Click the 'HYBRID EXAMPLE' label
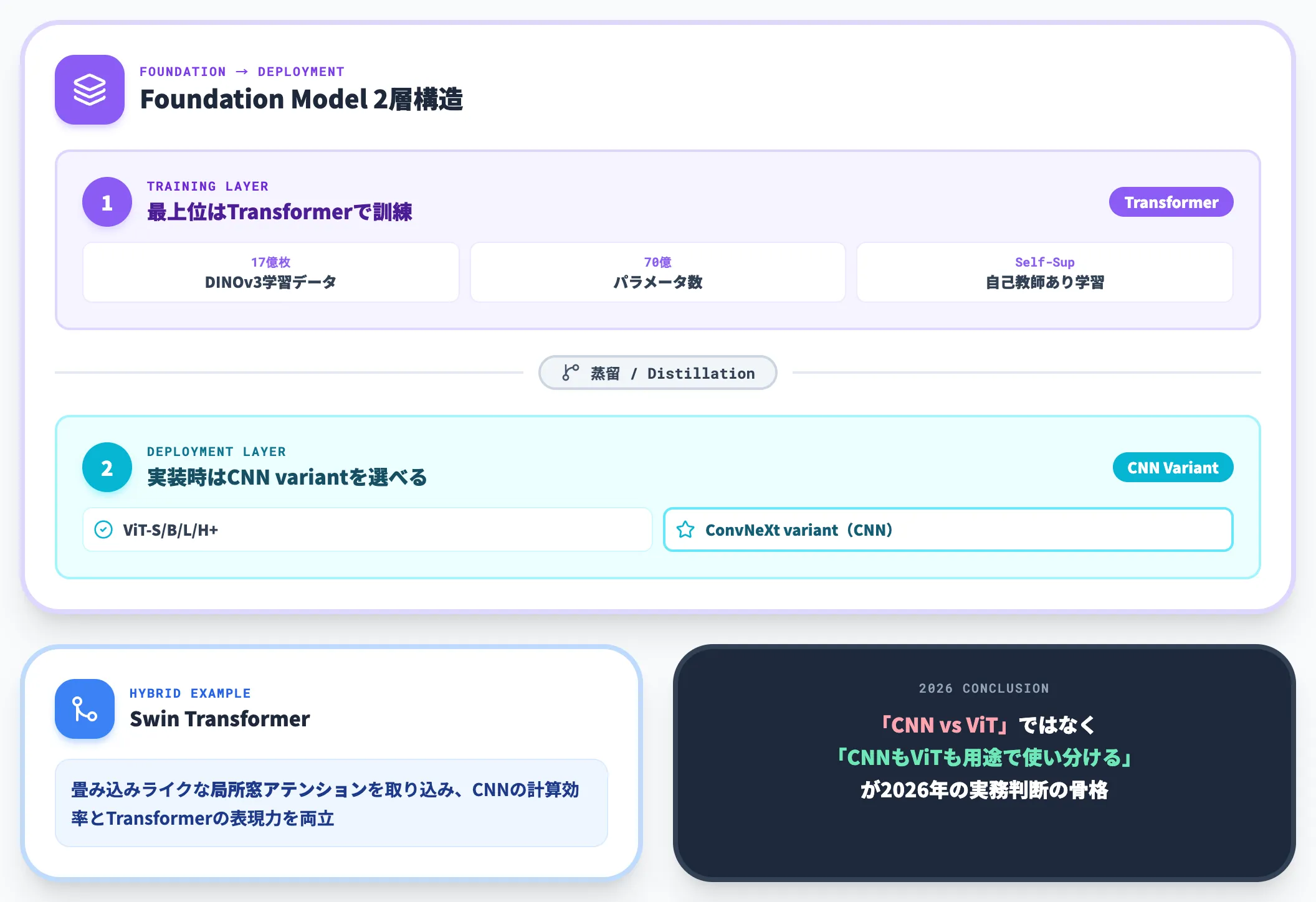This screenshot has width=1316, height=902. click(190, 693)
